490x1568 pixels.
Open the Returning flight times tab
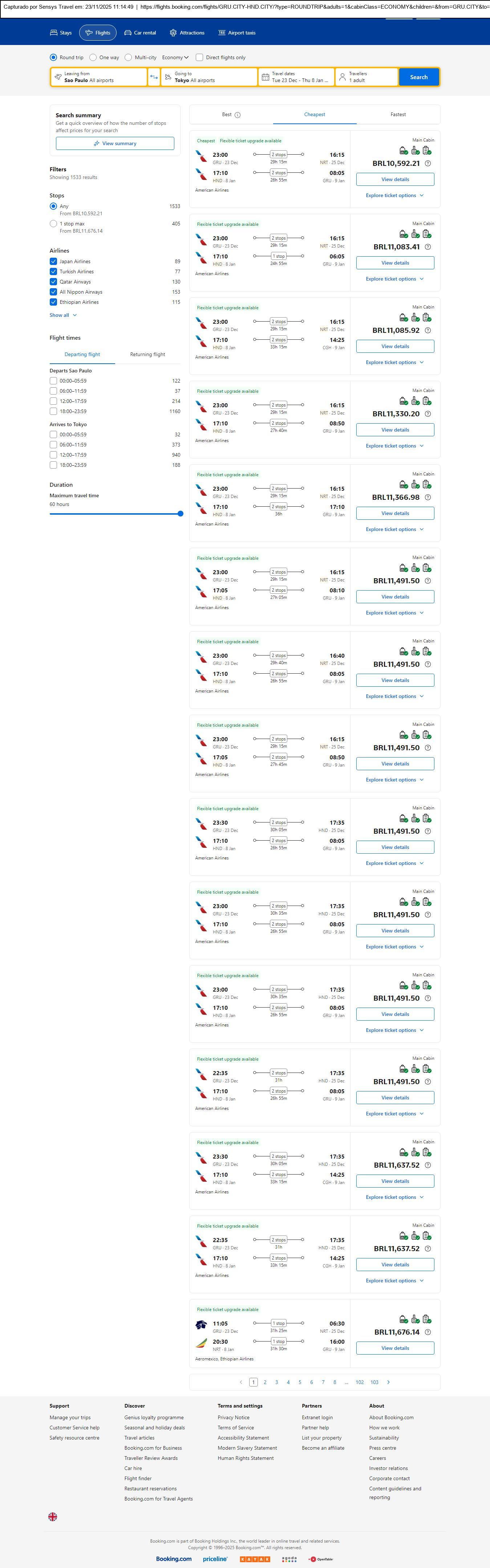coord(147,354)
